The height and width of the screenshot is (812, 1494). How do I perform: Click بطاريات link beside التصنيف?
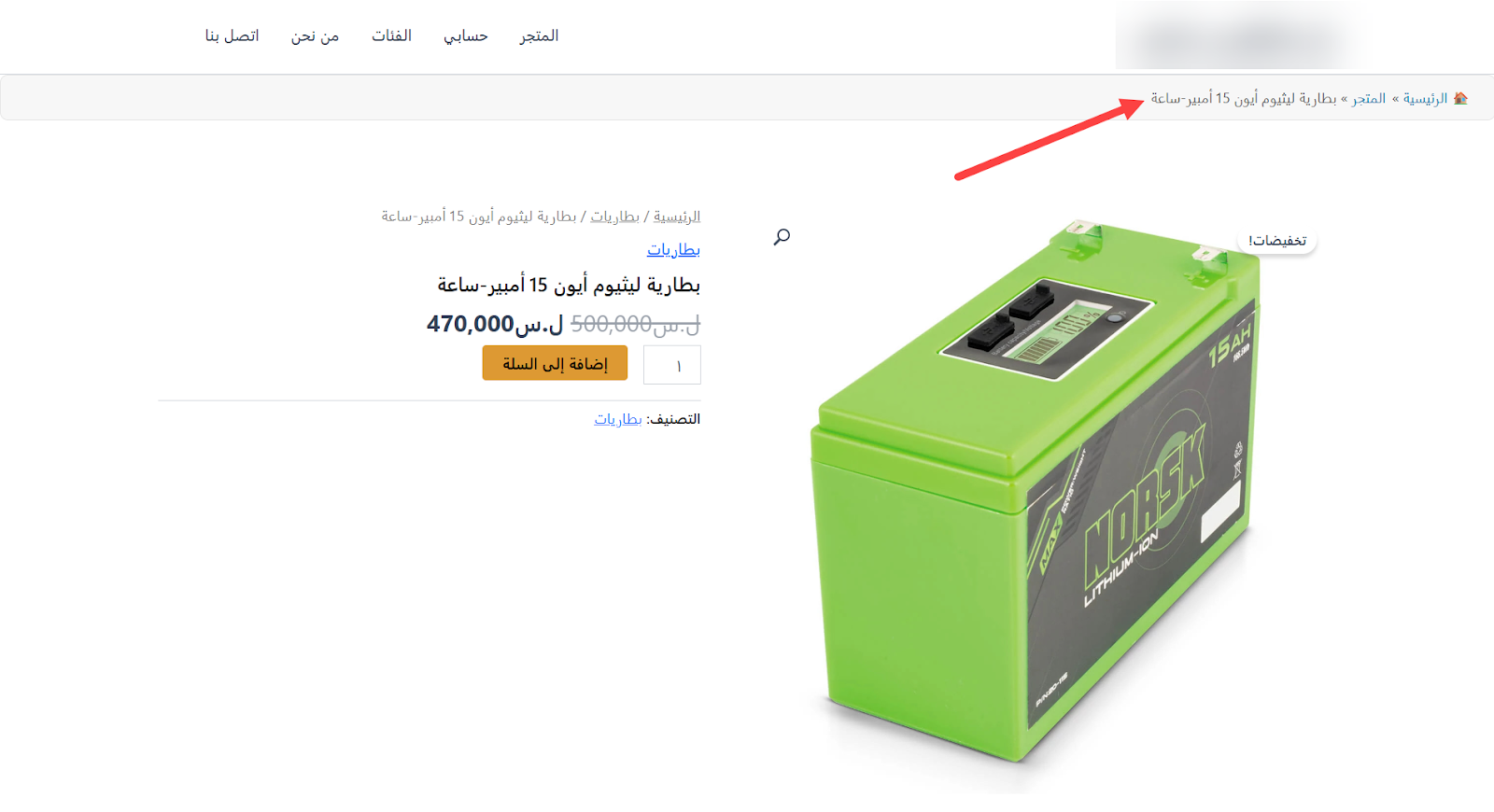click(618, 419)
